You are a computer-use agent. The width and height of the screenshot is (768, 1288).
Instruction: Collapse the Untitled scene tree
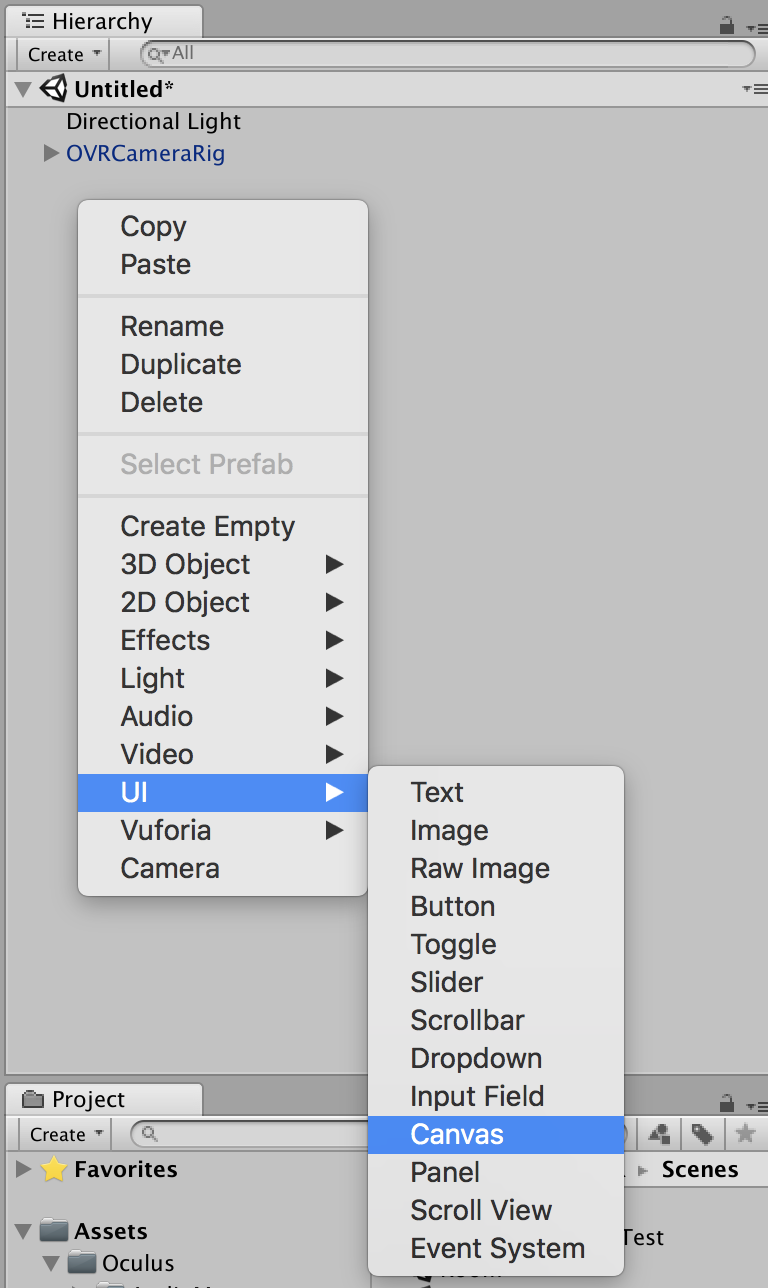click(24, 89)
